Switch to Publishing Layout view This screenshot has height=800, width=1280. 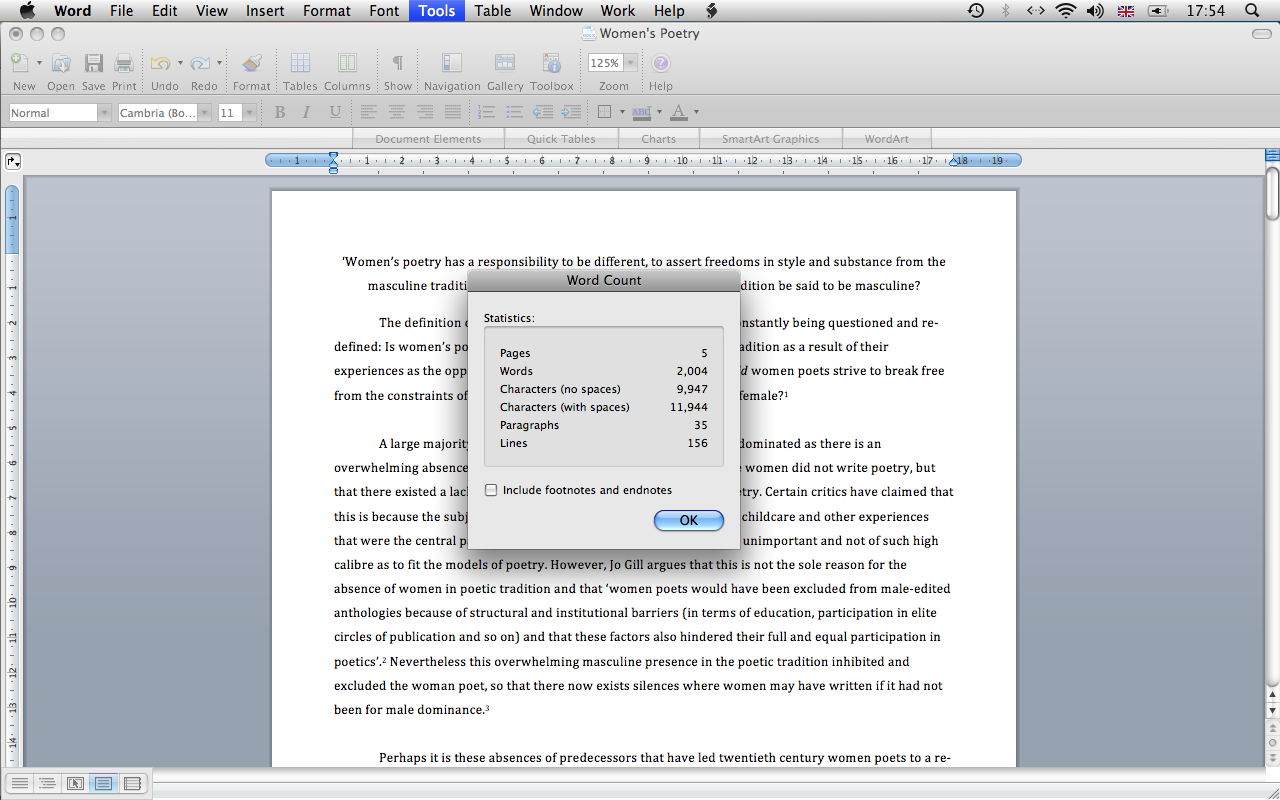coord(75,783)
